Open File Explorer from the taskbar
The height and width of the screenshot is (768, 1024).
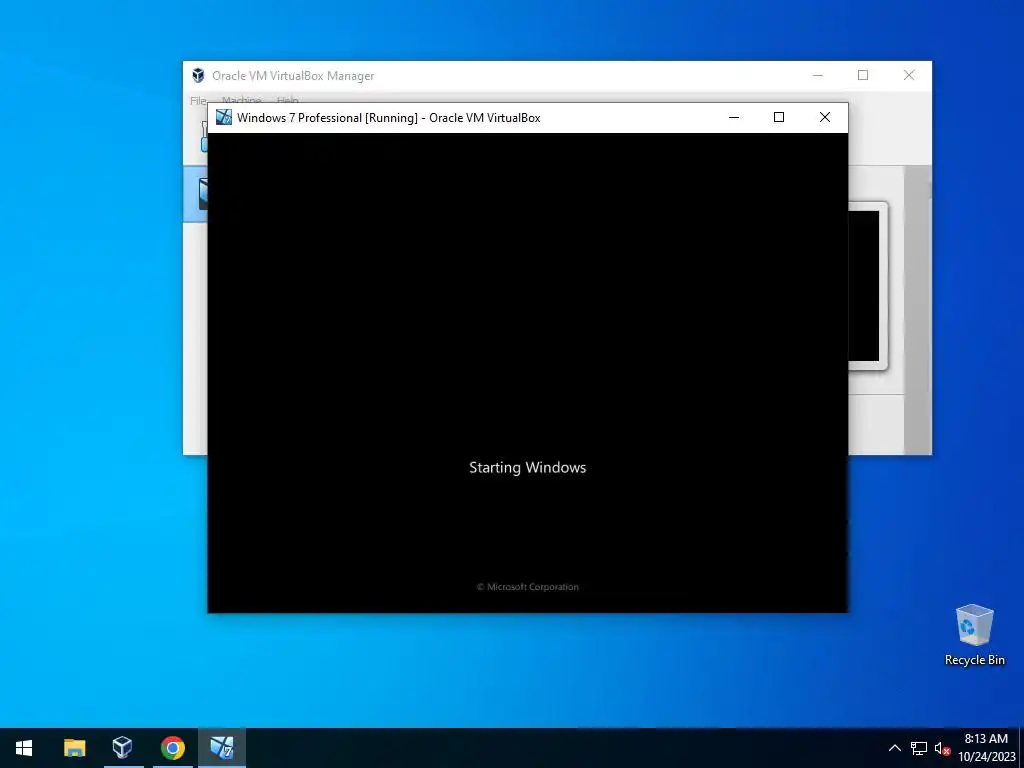[74, 748]
